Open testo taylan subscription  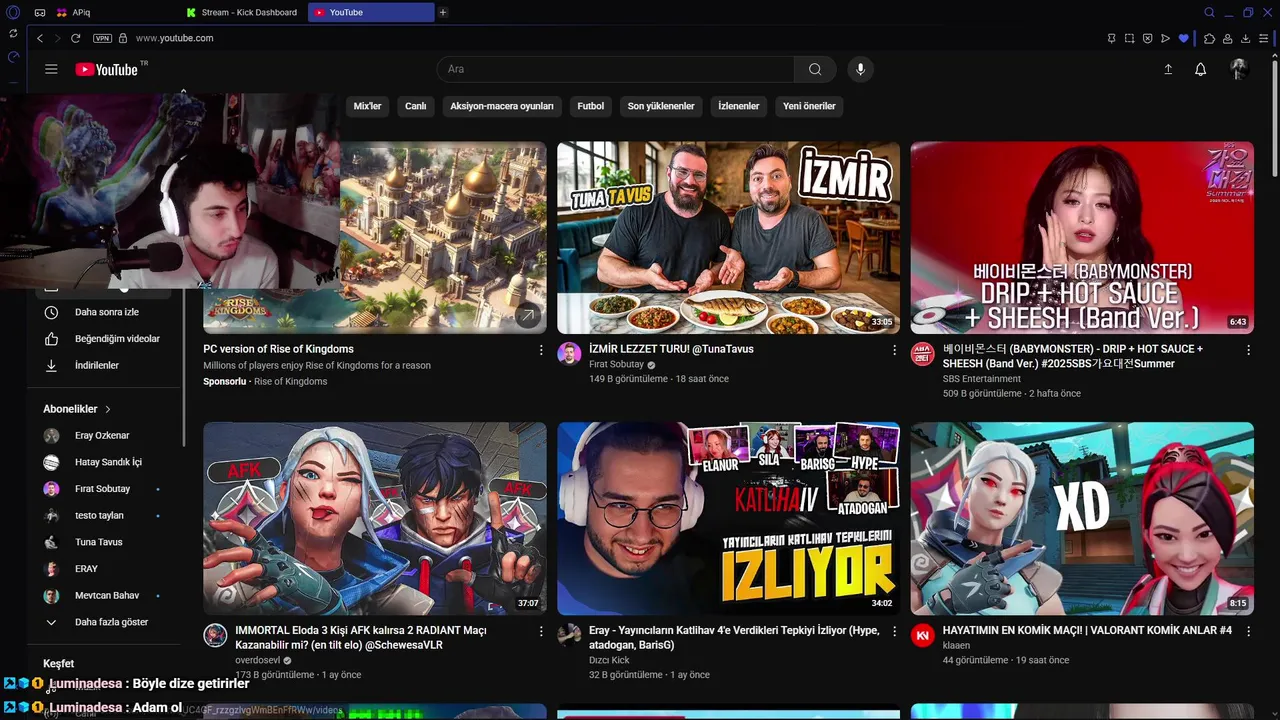(106, 516)
